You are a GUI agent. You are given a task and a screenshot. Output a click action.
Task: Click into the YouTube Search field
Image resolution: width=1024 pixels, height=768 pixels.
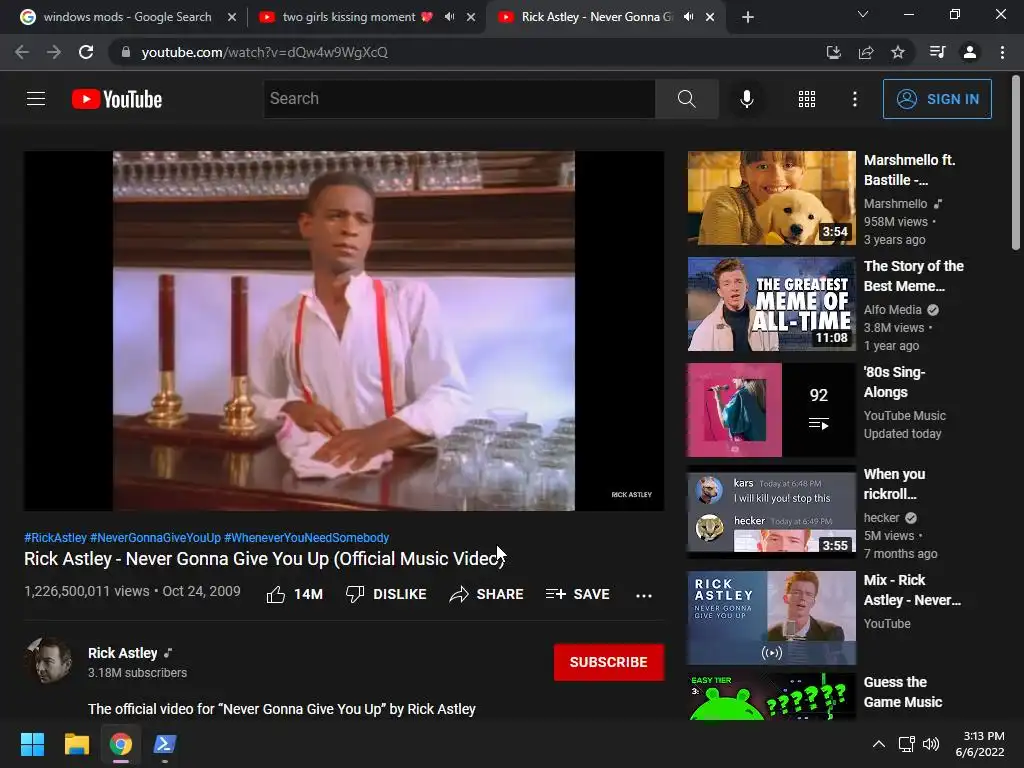click(x=459, y=99)
